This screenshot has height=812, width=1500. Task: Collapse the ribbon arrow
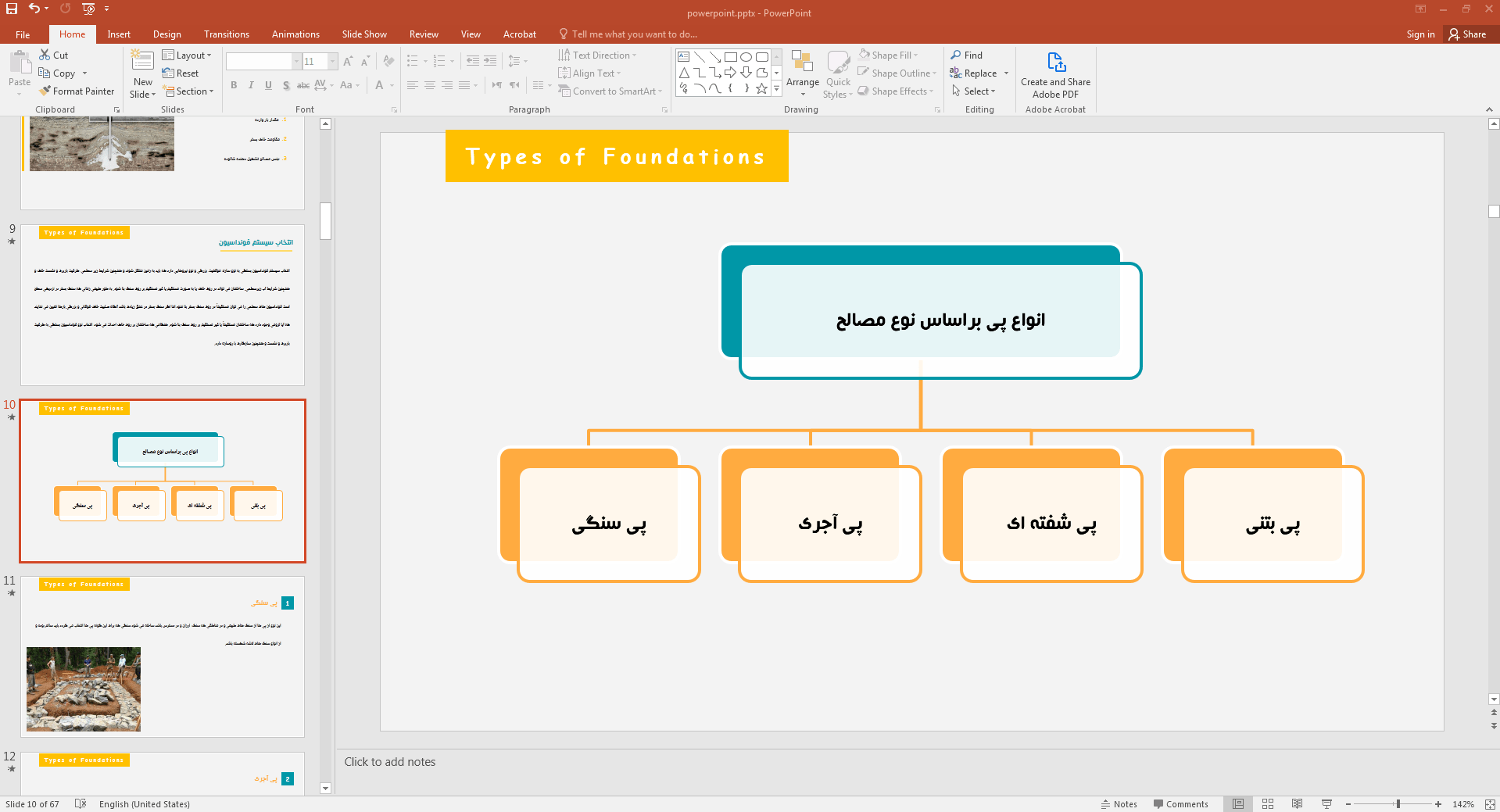[x=1489, y=109]
